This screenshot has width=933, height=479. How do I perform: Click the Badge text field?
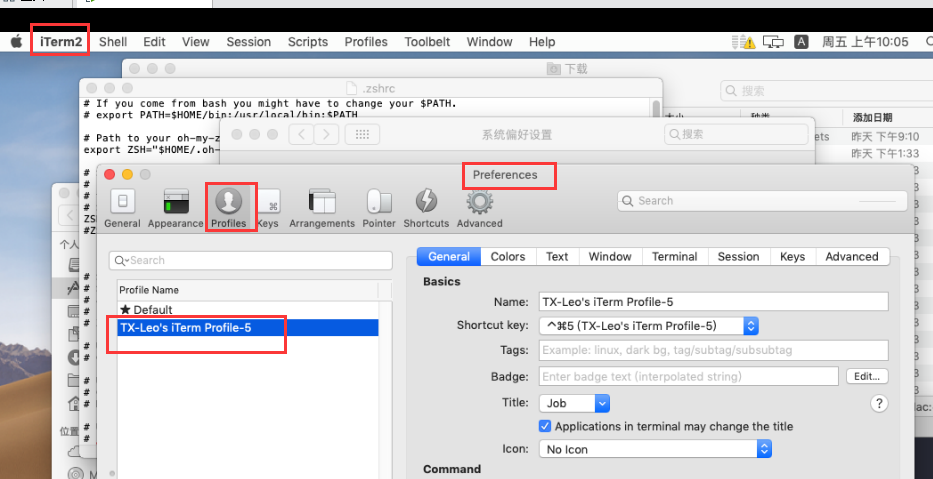[689, 376]
